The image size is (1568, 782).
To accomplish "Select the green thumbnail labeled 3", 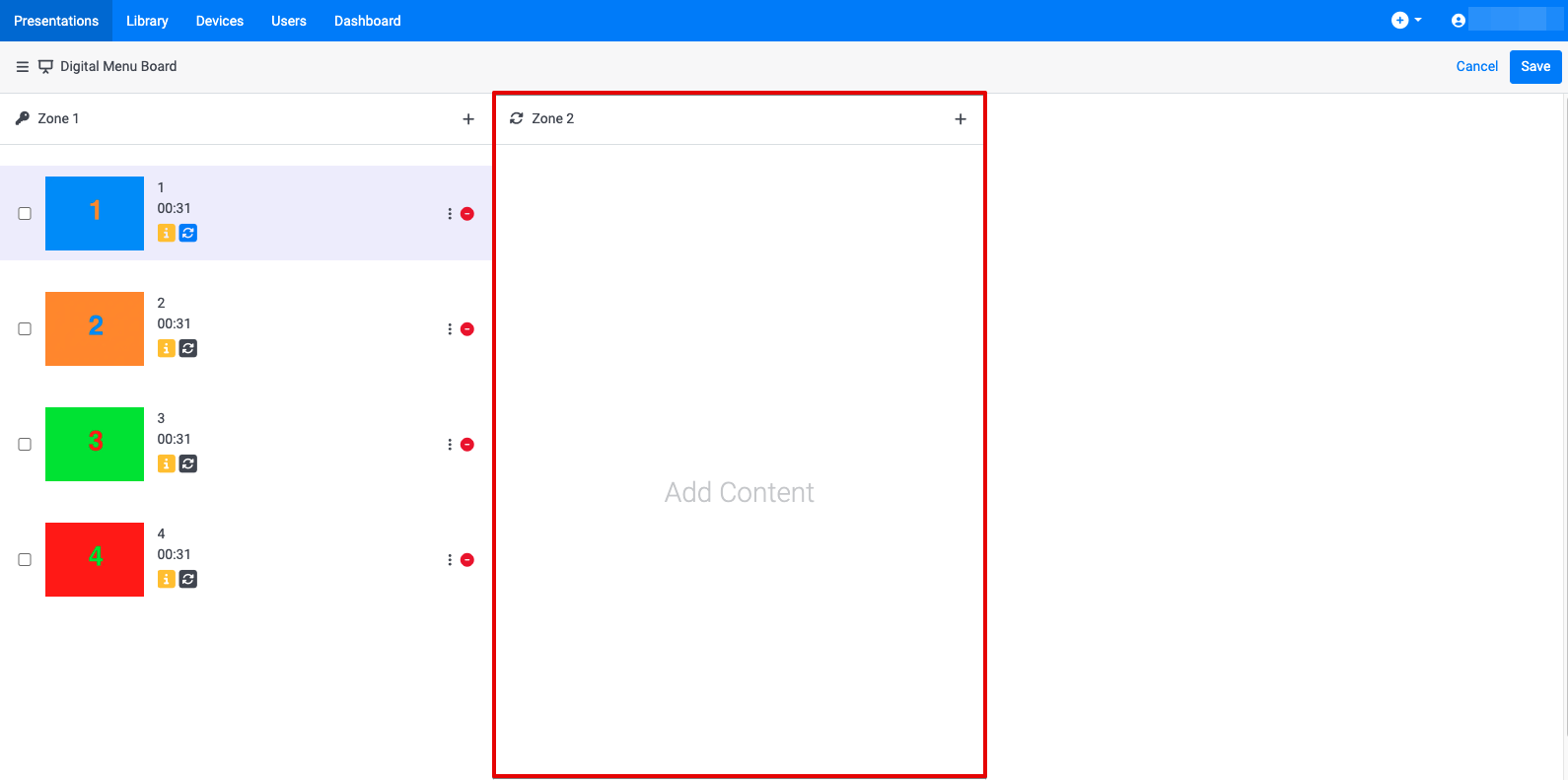I will pyautogui.click(x=95, y=445).
